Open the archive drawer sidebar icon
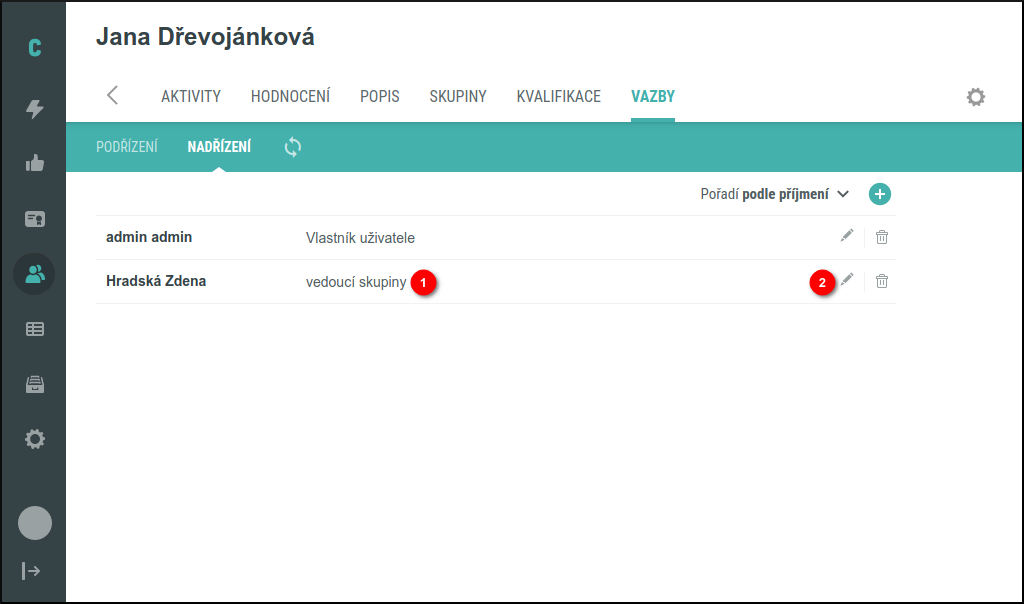 tap(35, 383)
